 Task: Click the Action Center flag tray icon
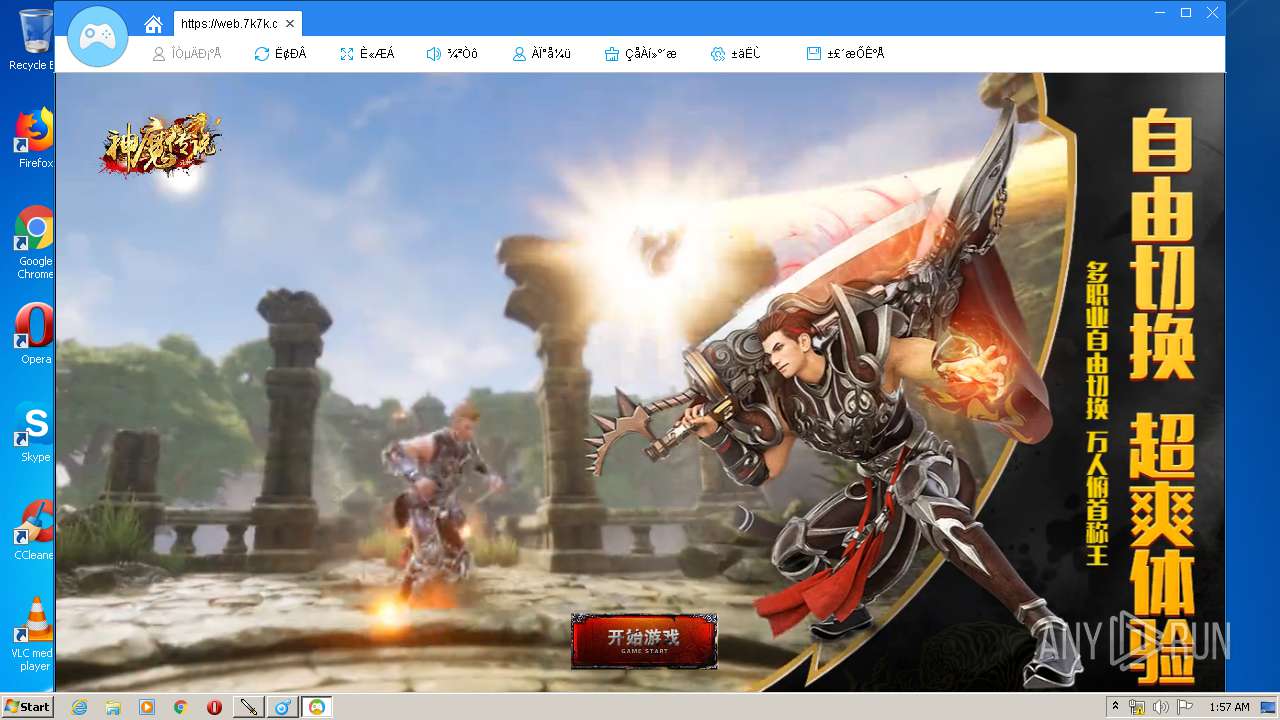[1185, 707]
